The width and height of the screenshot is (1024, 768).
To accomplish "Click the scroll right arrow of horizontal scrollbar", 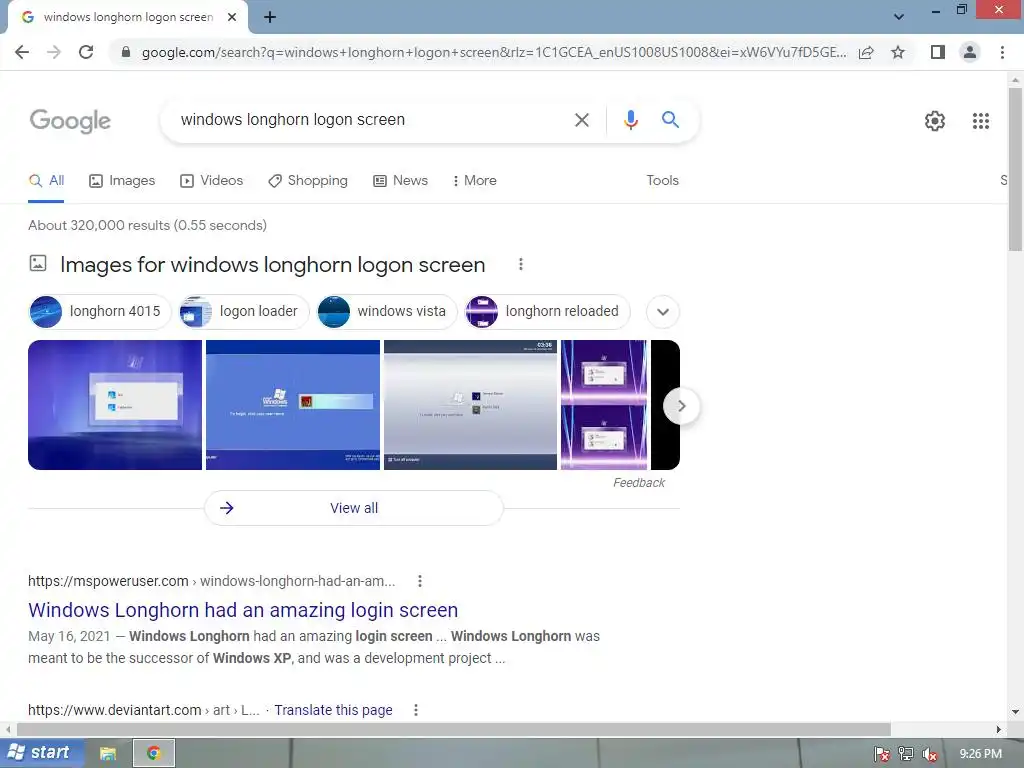I will coord(999,729).
